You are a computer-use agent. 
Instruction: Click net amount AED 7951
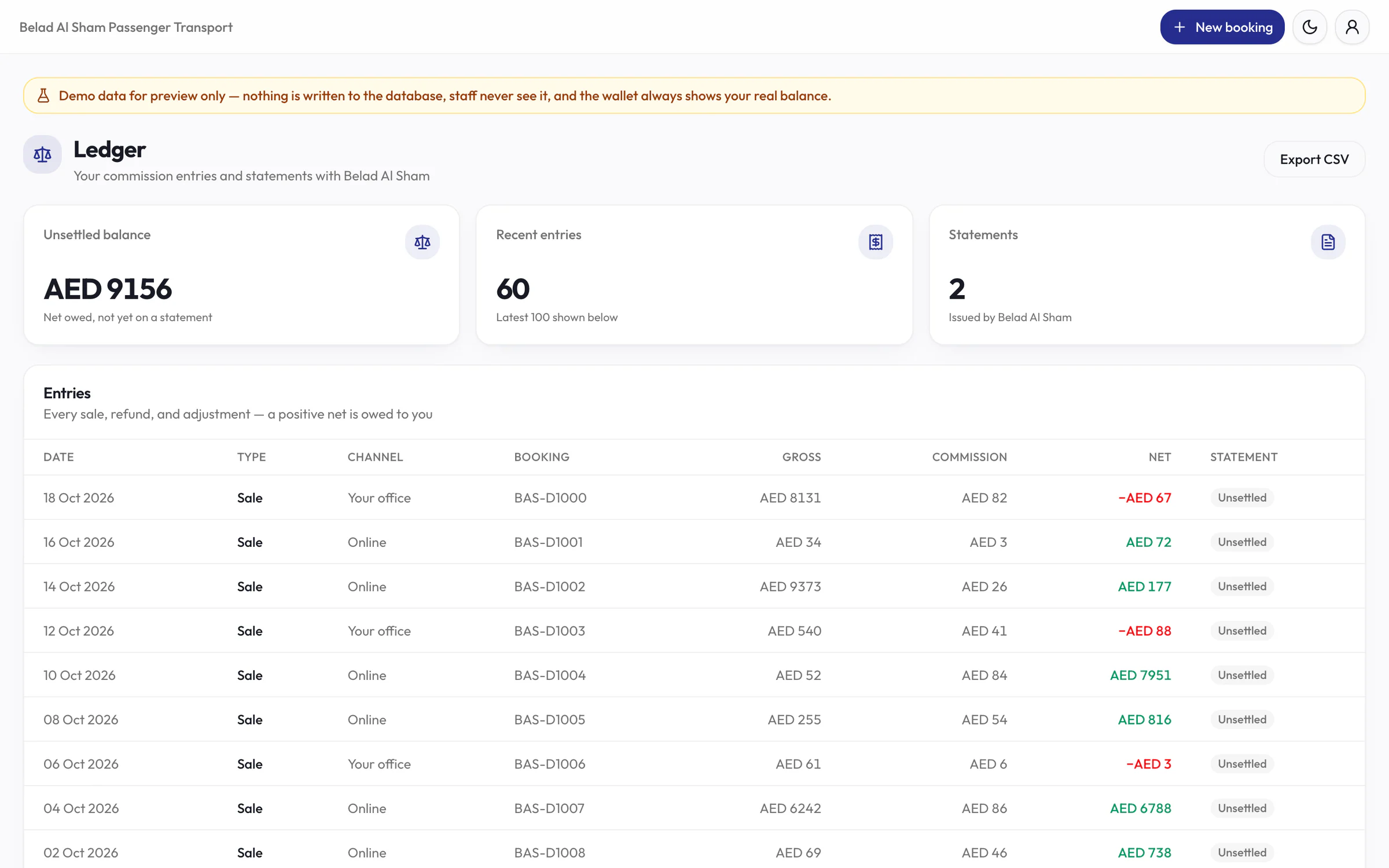pos(1140,675)
